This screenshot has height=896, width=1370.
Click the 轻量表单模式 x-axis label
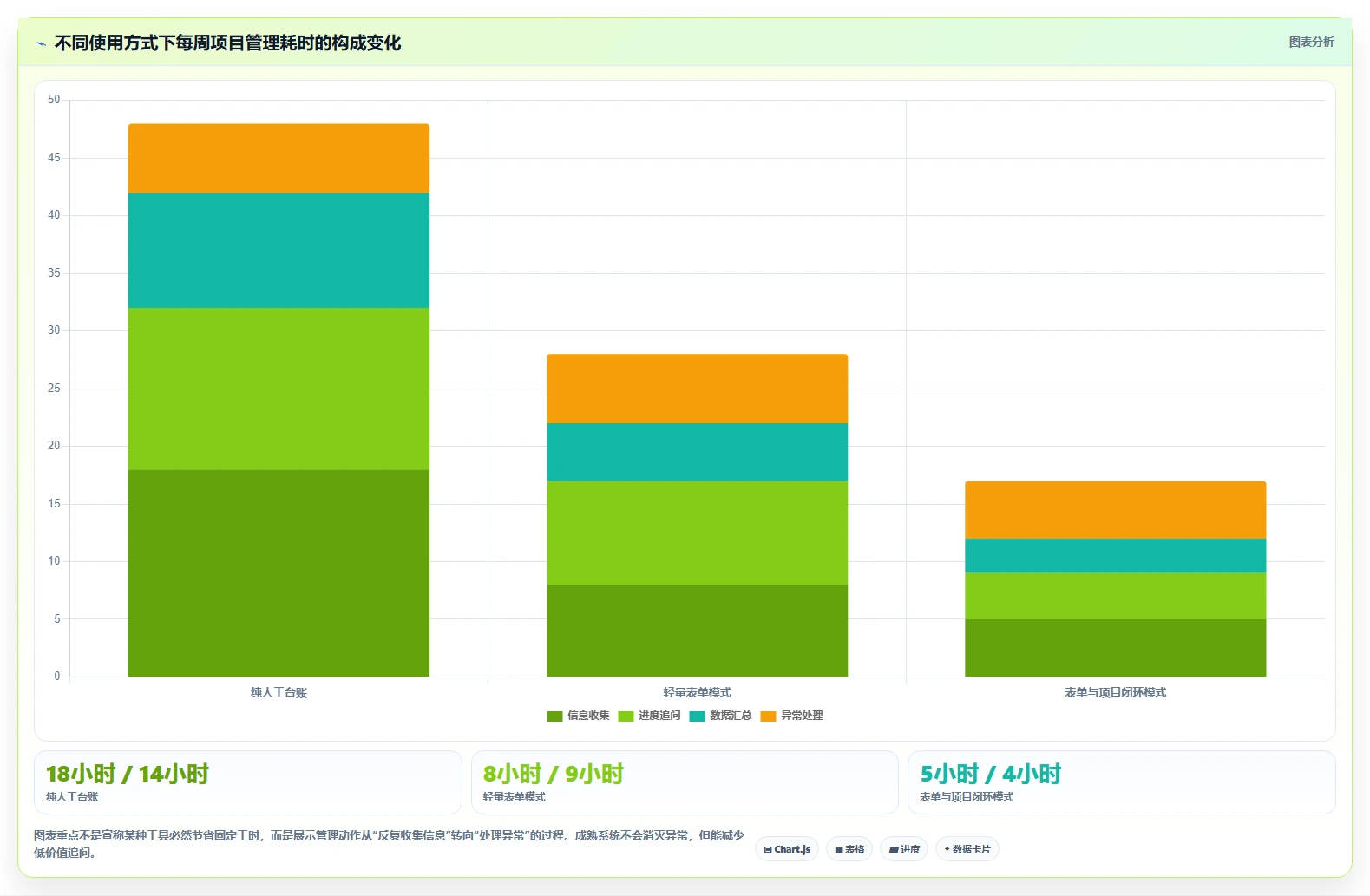pyautogui.click(x=697, y=692)
